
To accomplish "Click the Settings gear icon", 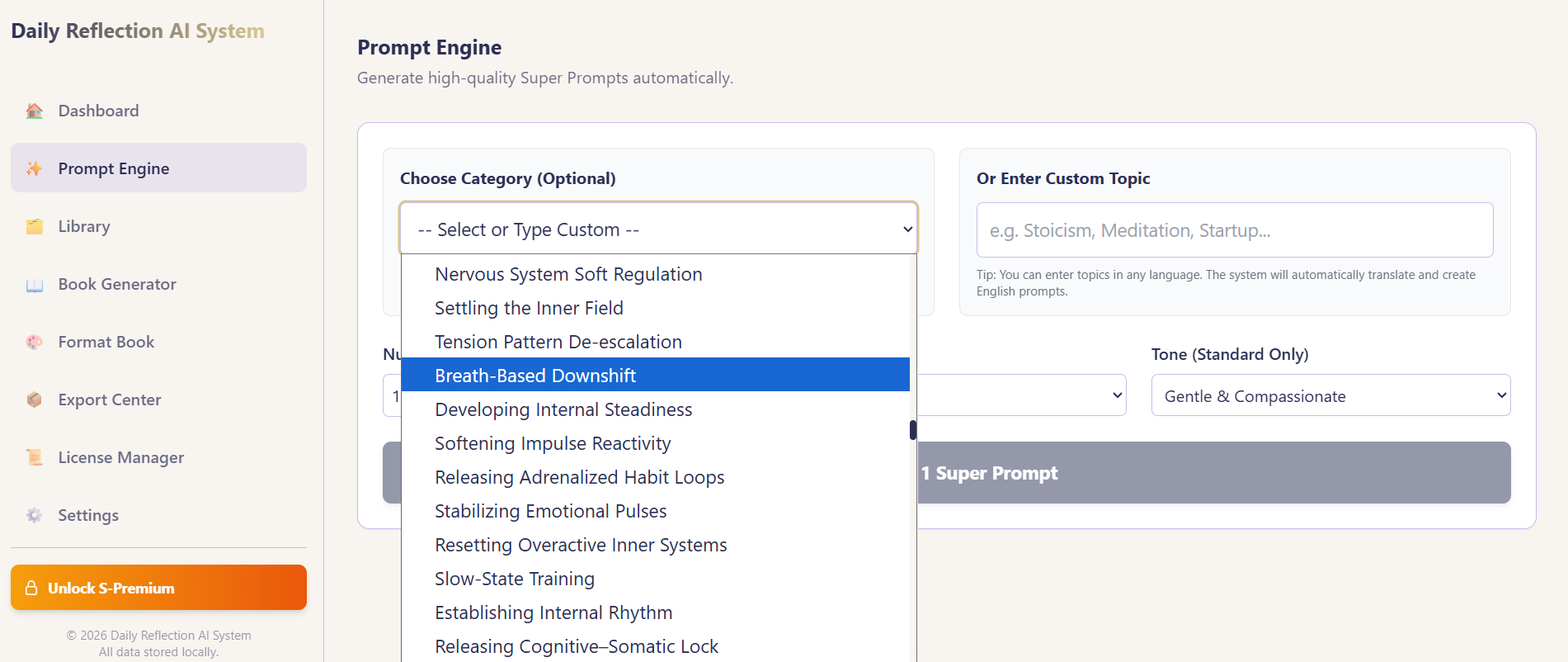I will (35, 515).
